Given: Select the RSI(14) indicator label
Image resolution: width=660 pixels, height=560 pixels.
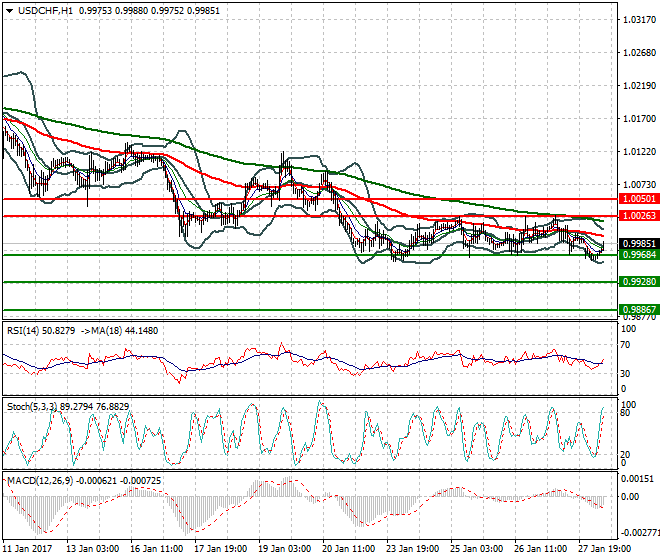Looking at the screenshot, I should 24,331.
